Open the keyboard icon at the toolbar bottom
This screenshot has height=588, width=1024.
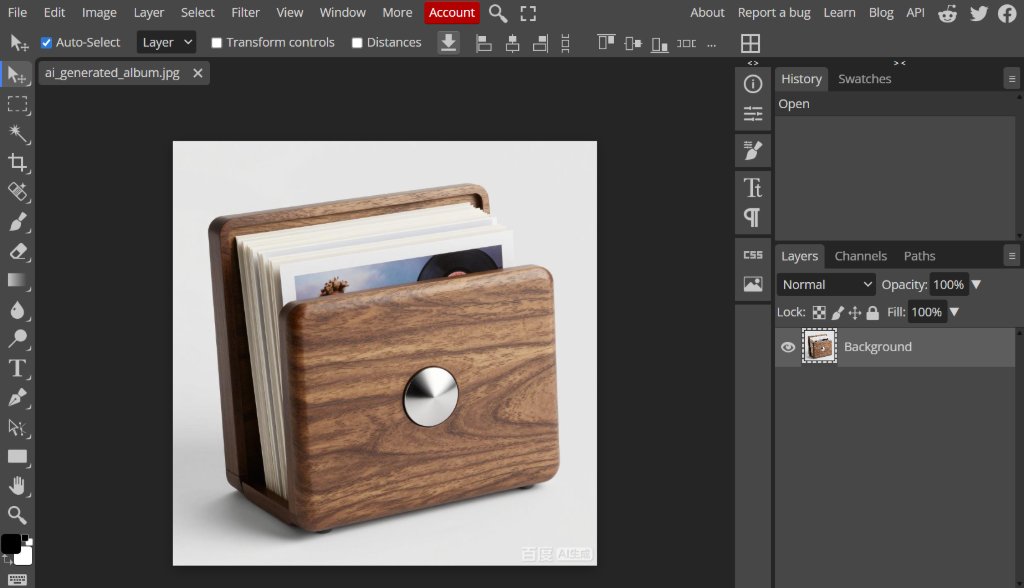[x=17, y=580]
